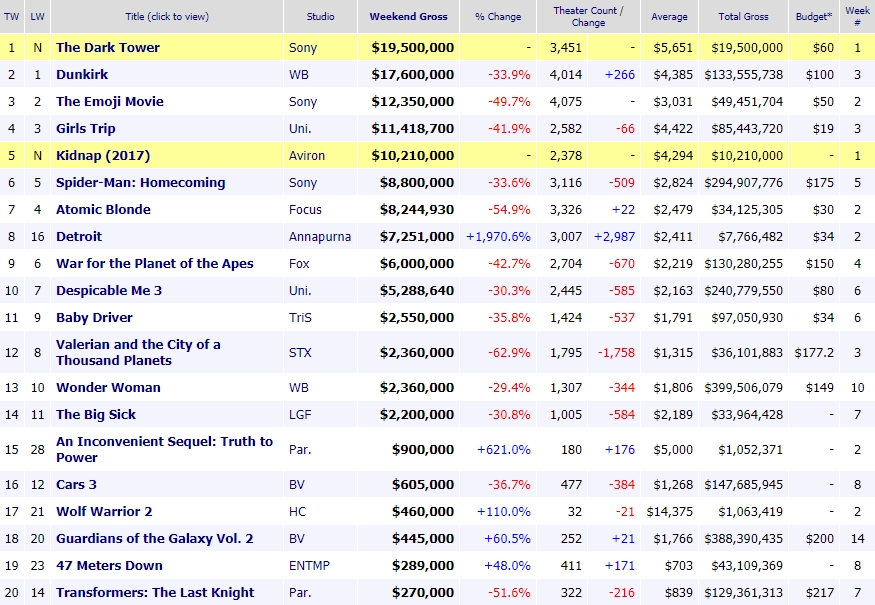Select the $294,907,776 total gross value
875x605 pixels.
743,183
